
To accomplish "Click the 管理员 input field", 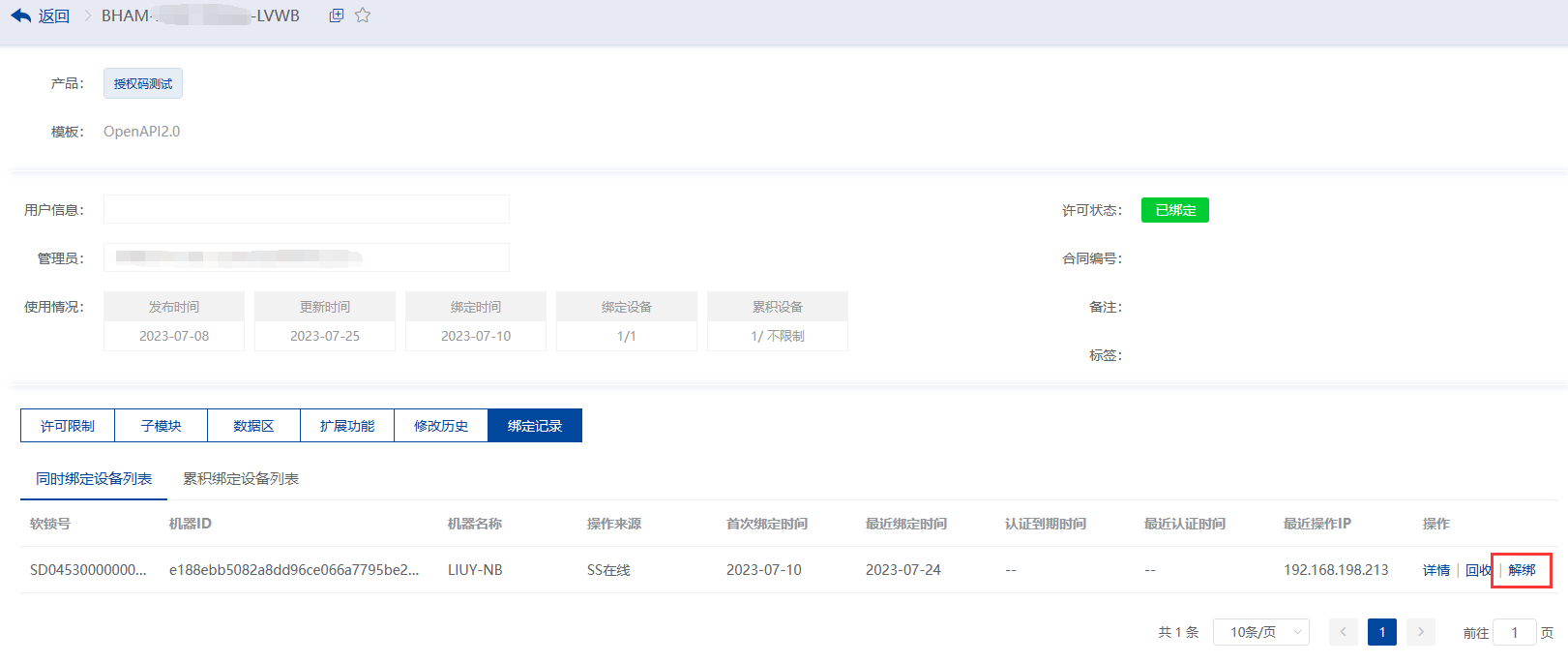I will (x=307, y=257).
